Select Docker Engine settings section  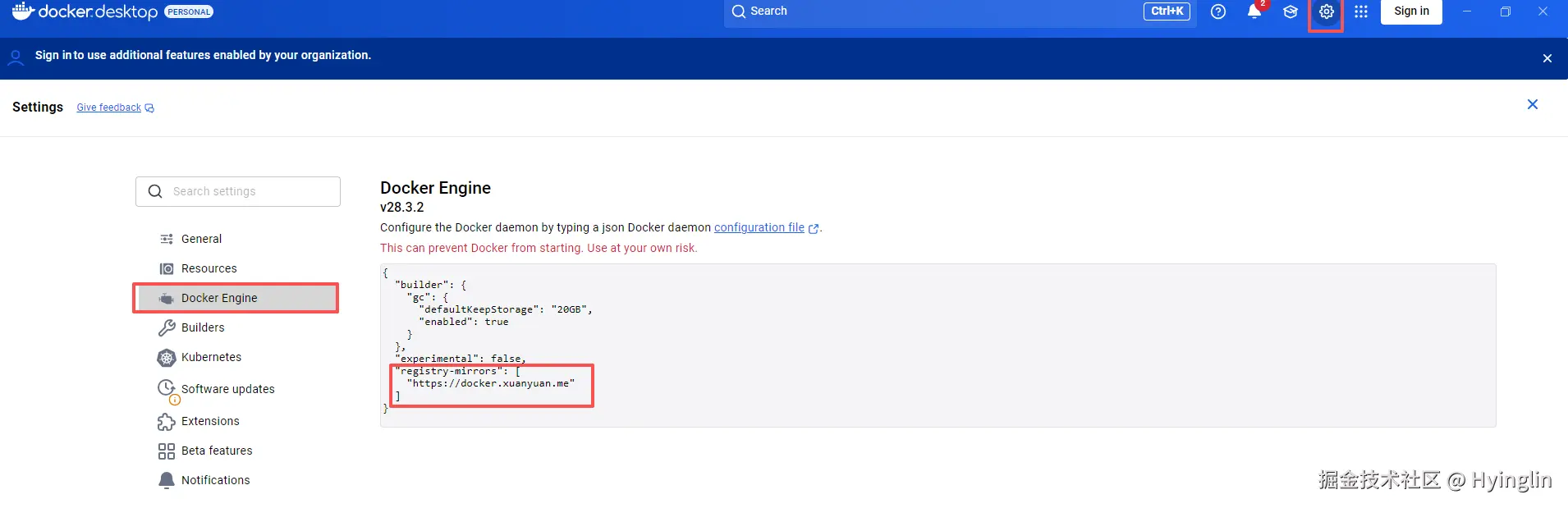[x=238, y=298]
